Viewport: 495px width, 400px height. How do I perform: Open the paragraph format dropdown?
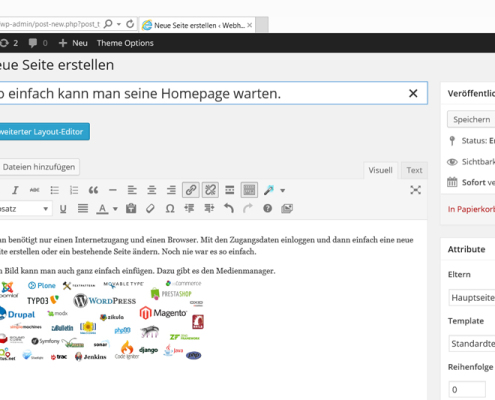(x=25, y=209)
